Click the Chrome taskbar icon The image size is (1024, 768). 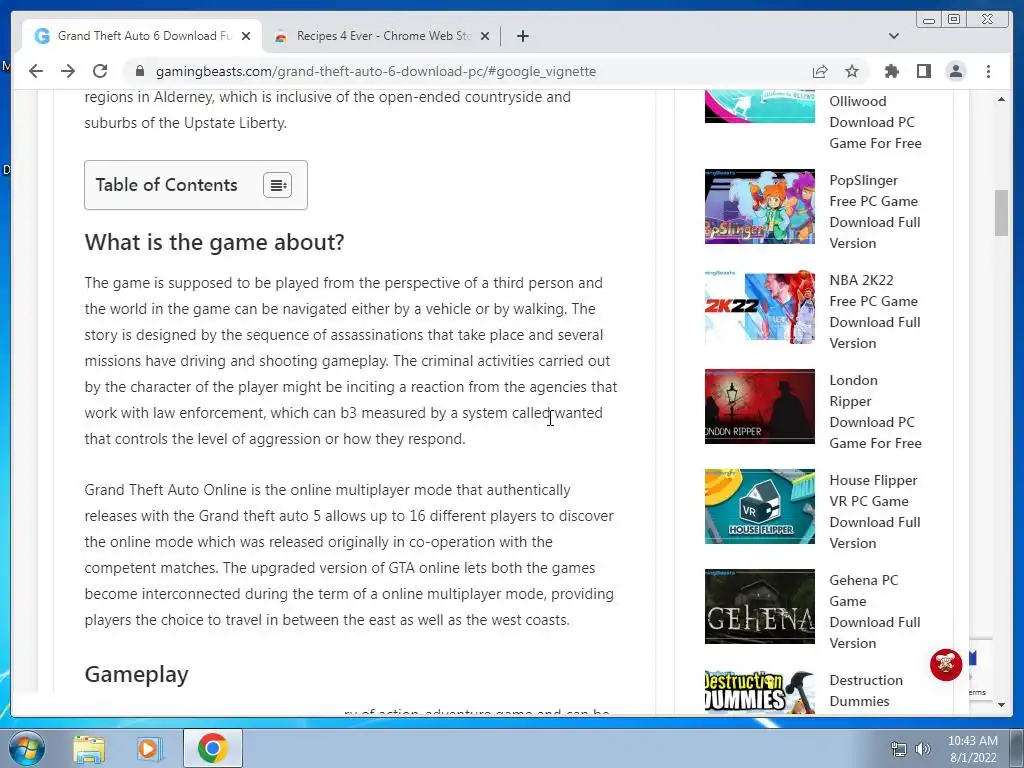[212, 748]
